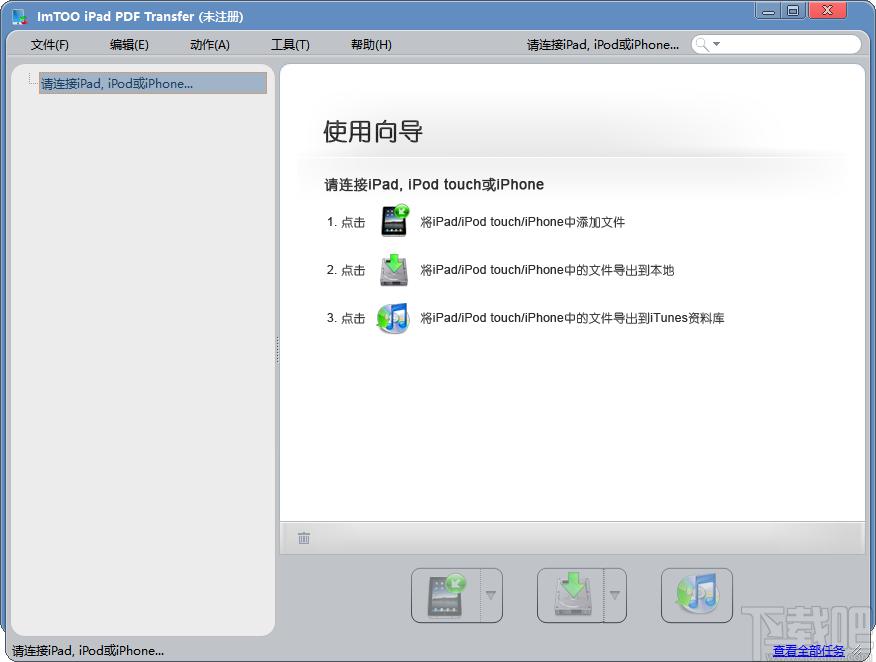Click the 将iPad/iPod touch/iPhone中的文件导出到本地 text
This screenshot has height=662, width=876.
click(x=547, y=270)
